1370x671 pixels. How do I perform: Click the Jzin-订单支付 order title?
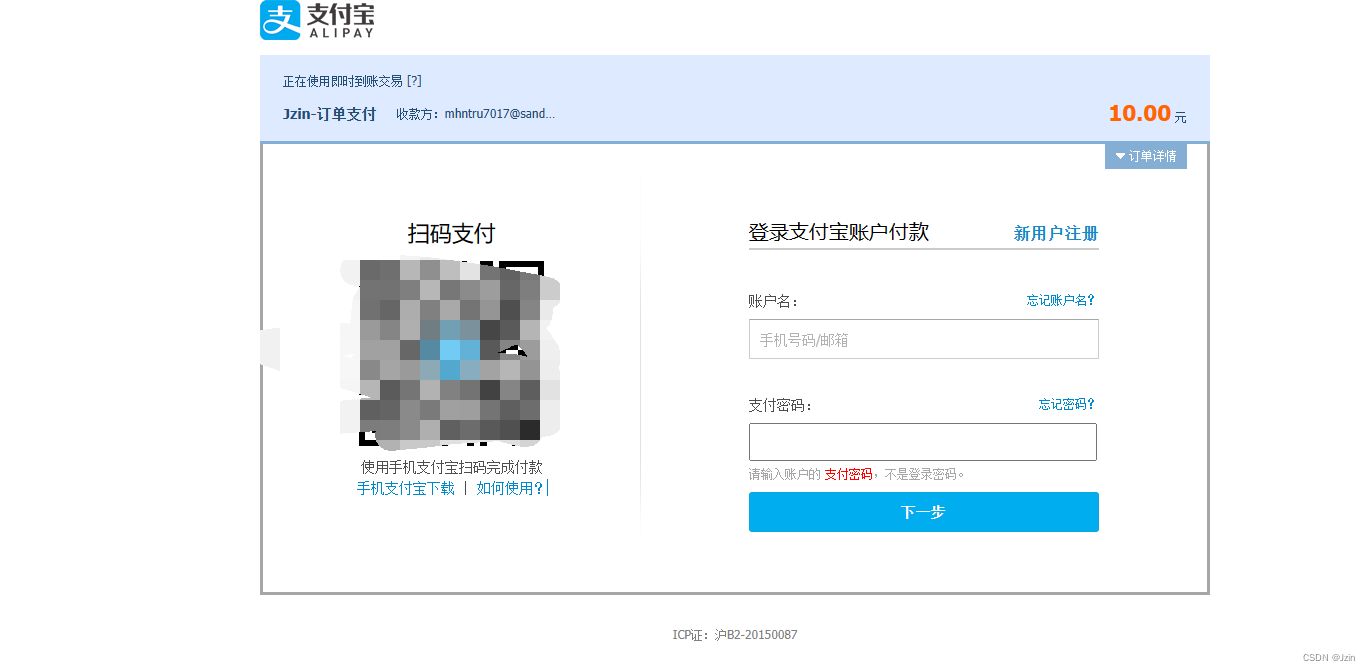tap(330, 114)
